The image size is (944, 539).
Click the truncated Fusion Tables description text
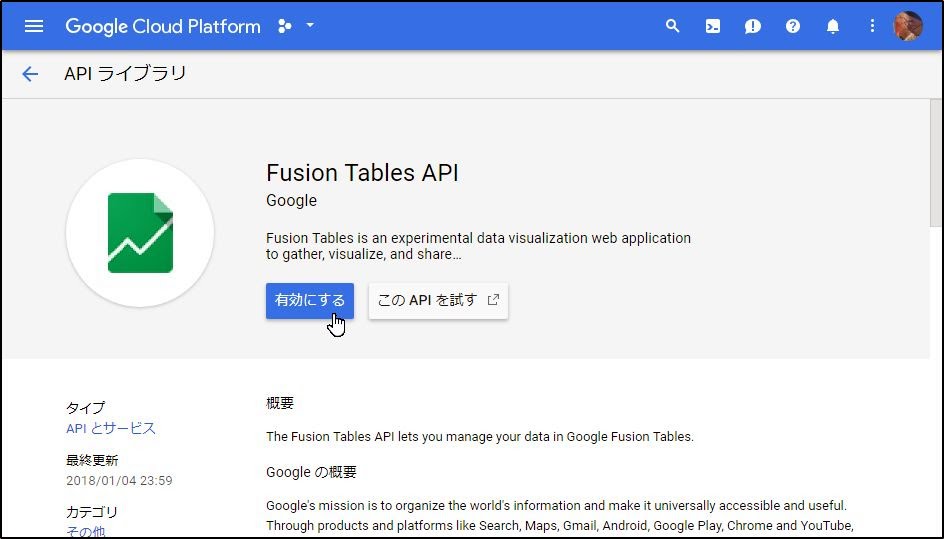(x=478, y=246)
